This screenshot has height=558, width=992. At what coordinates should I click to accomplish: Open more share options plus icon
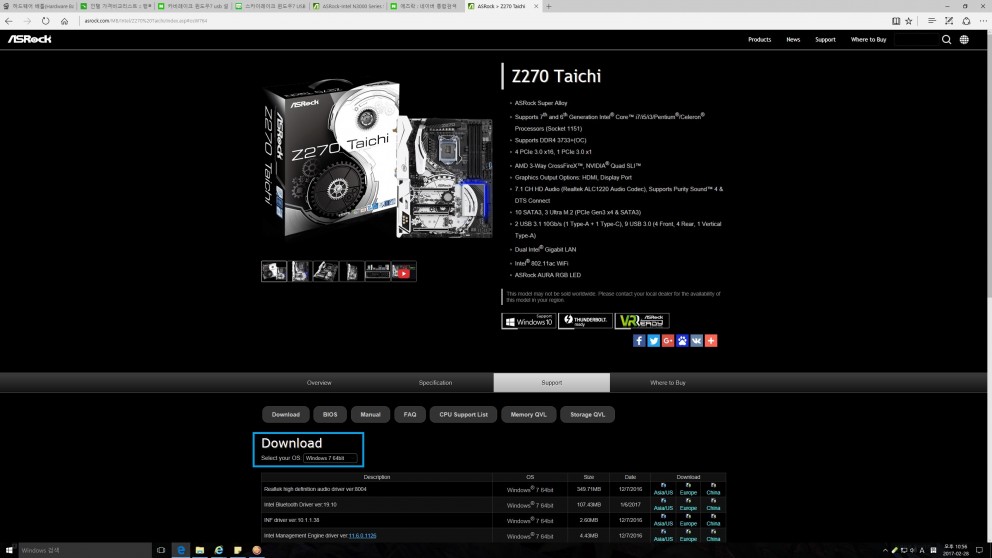tap(711, 340)
